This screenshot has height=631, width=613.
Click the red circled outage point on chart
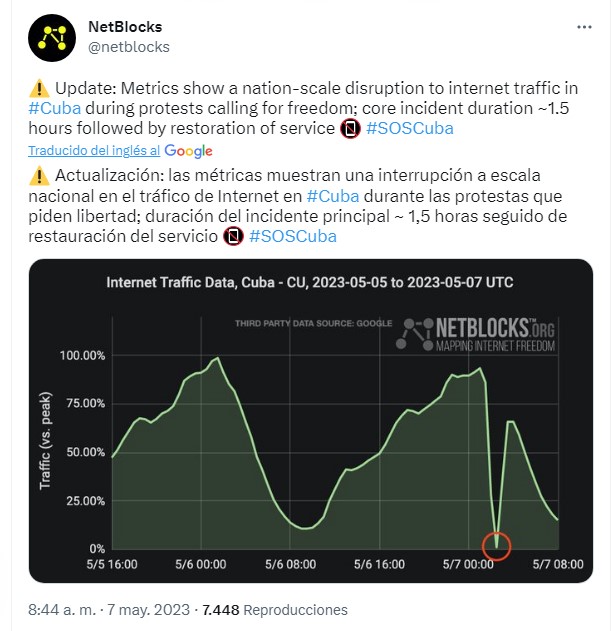(x=497, y=546)
